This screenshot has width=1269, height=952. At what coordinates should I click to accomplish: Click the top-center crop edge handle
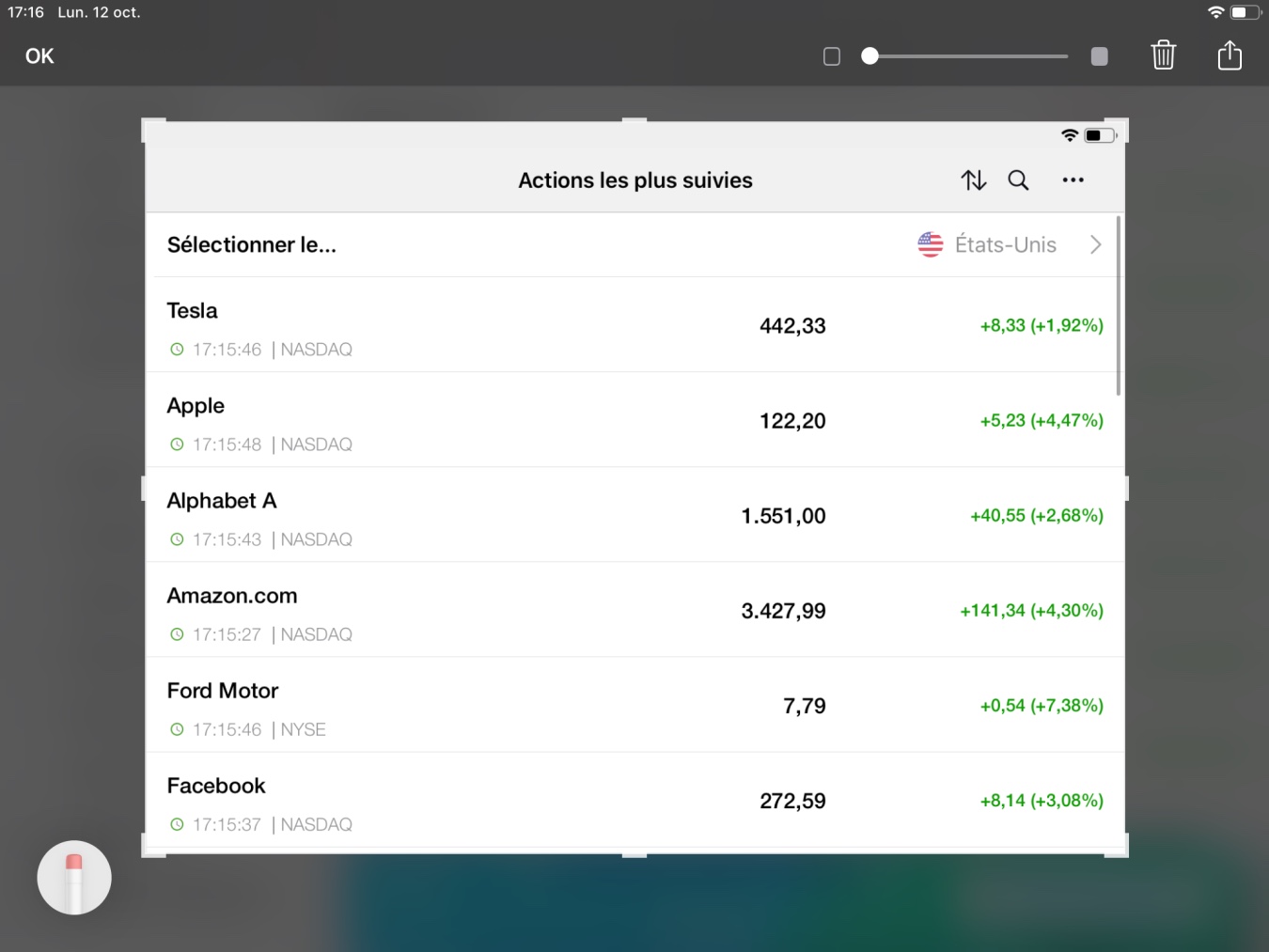[x=634, y=120]
